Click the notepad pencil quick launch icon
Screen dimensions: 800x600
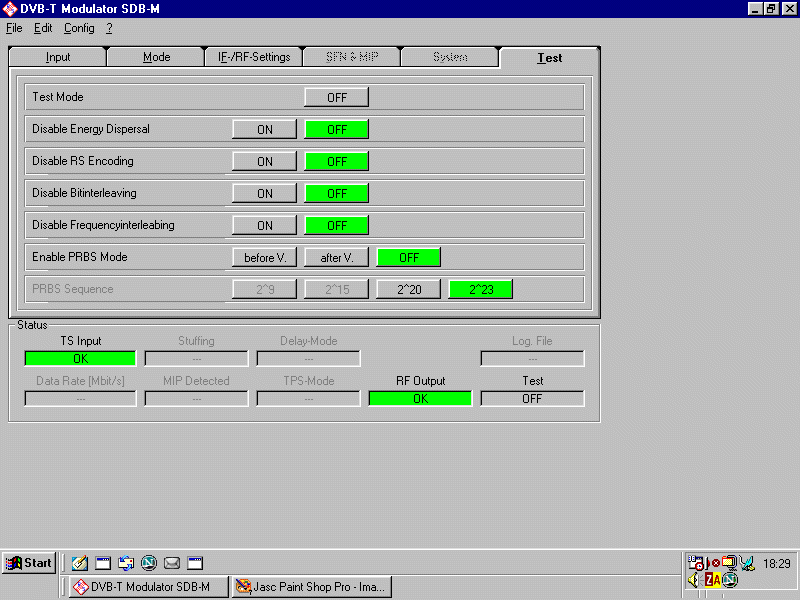[80, 563]
